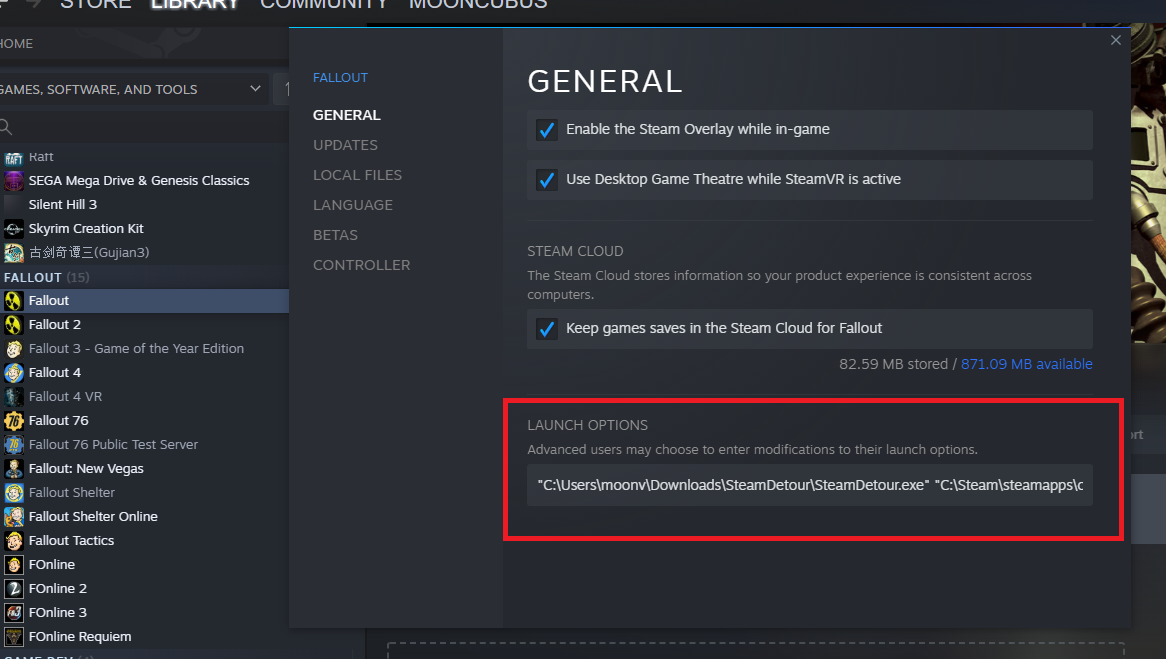This screenshot has width=1166, height=659.
Task: Click the Fallout Shelter game icon
Action: point(14,493)
